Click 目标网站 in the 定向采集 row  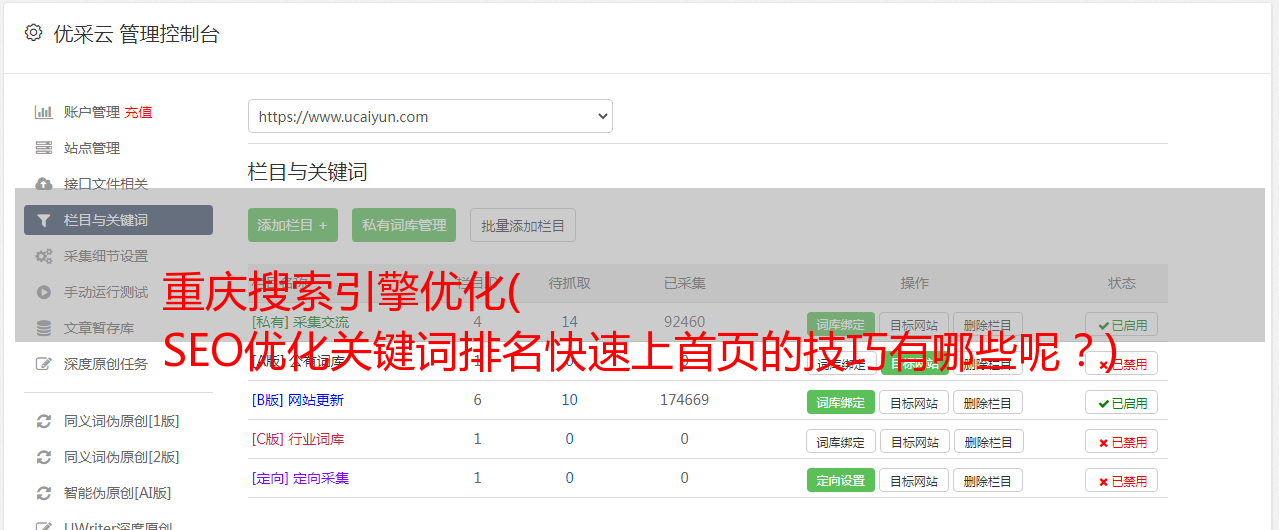coord(914,480)
